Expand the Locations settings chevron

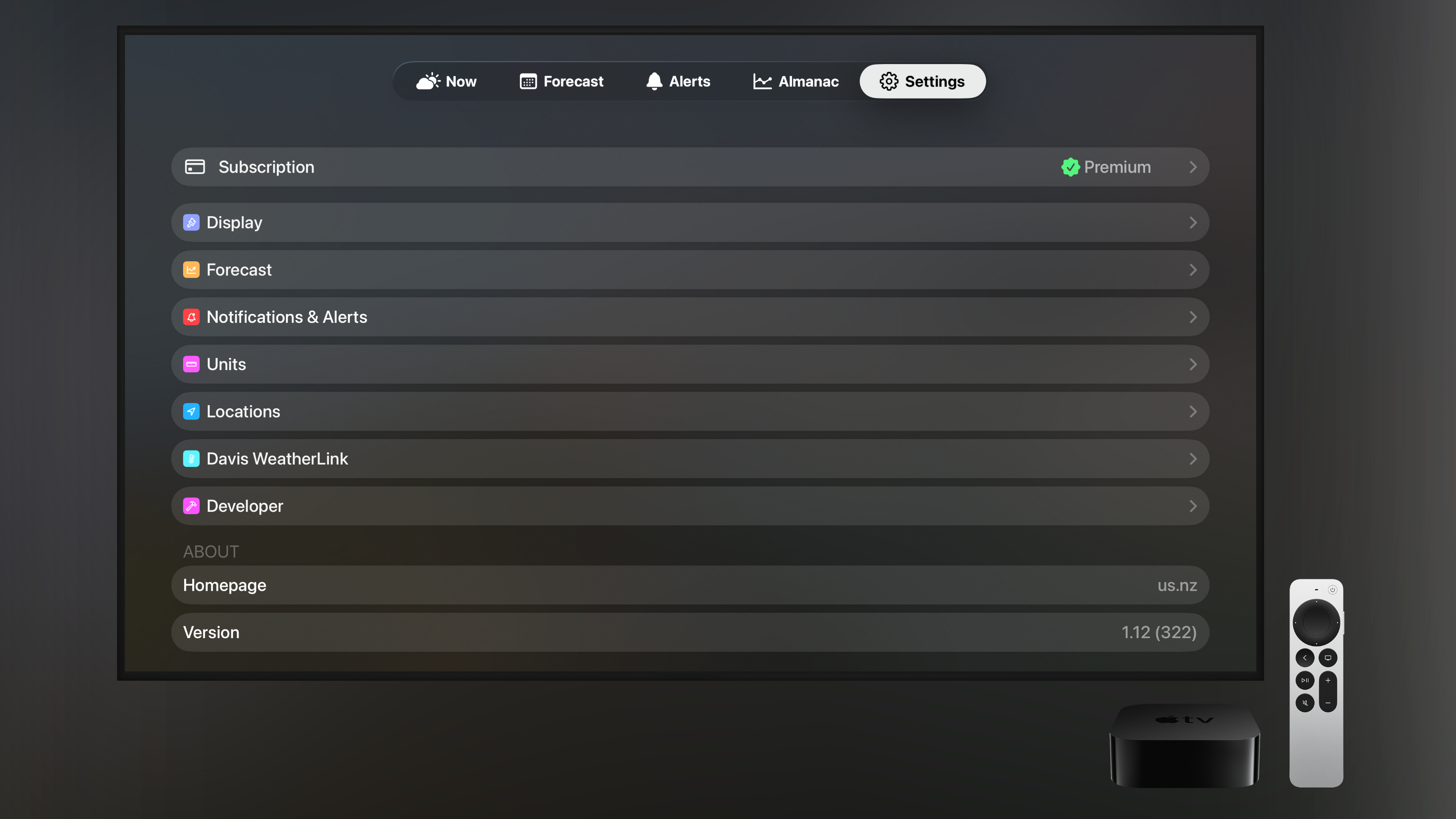coord(1194,411)
